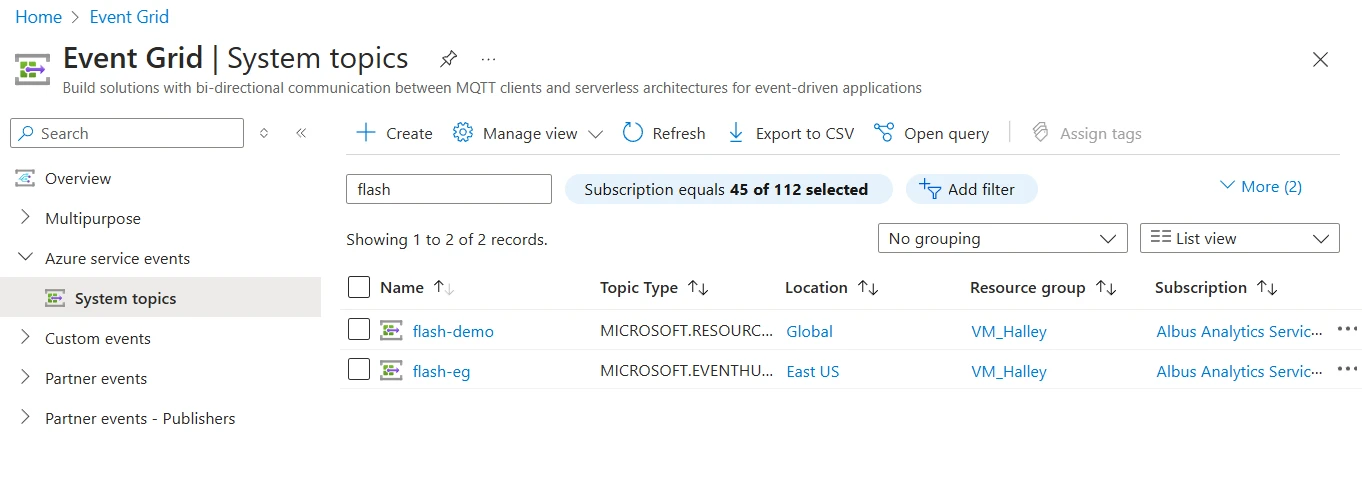The width and height of the screenshot is (1362, 481).
Task: Expand the Multipurpose sidebar section
Action: pyautogui.click(x=26, y=218)
